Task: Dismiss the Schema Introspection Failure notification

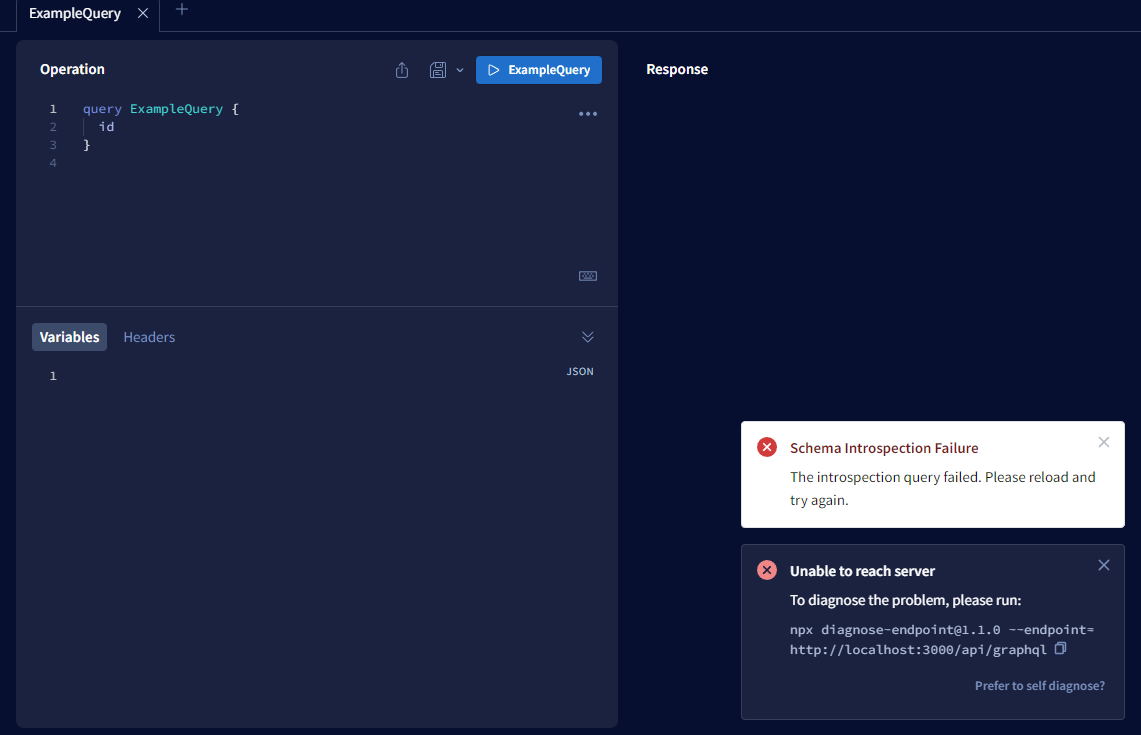Action: pos(1104,441)
